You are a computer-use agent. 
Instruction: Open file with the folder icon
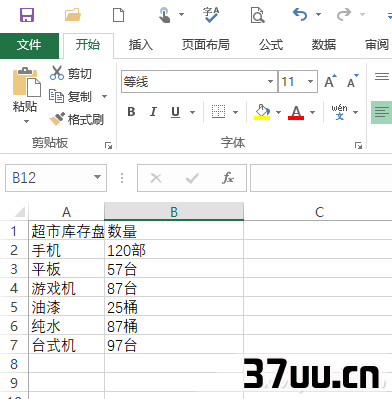[x=73, y=15]
